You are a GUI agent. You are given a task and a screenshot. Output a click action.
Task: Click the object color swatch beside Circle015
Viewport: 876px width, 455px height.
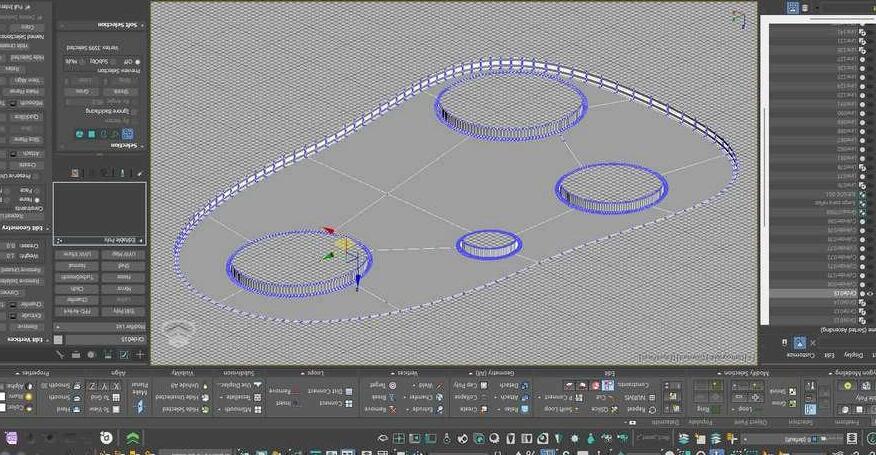[x=58, y=340]
